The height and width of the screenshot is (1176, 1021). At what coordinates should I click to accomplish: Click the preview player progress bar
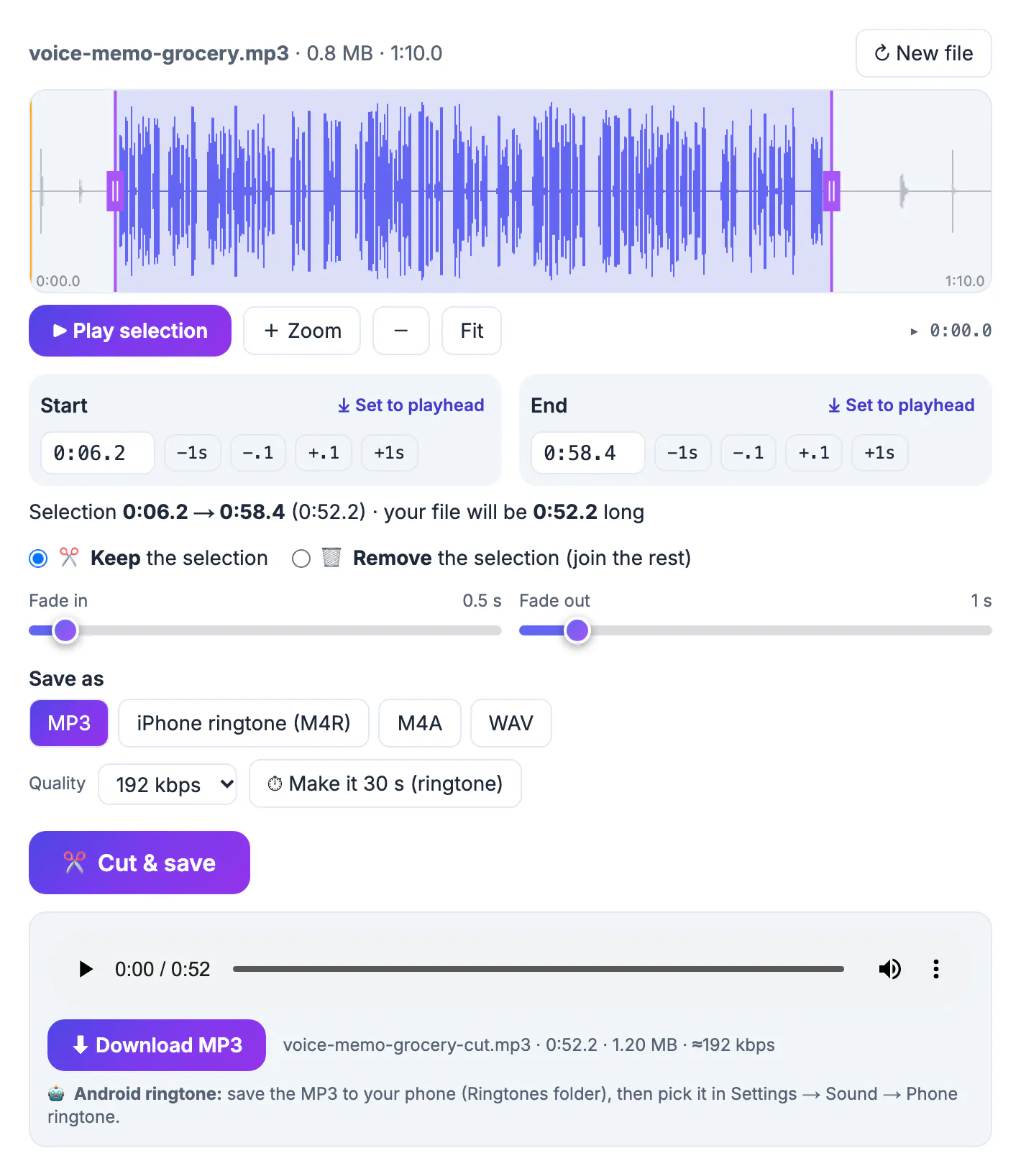point(539,969)
